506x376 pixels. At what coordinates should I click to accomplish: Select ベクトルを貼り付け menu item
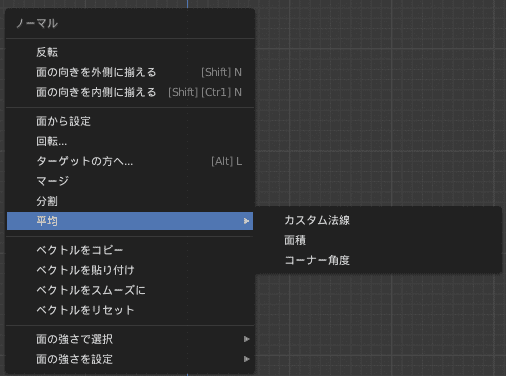click(x=130, y=270)
